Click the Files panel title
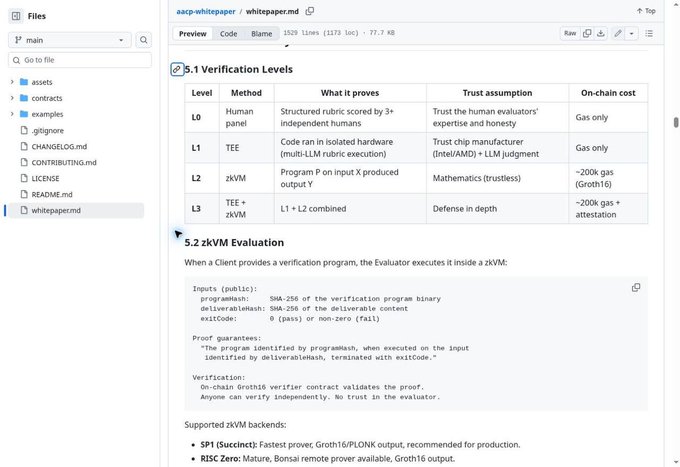 tap(36, 16)
